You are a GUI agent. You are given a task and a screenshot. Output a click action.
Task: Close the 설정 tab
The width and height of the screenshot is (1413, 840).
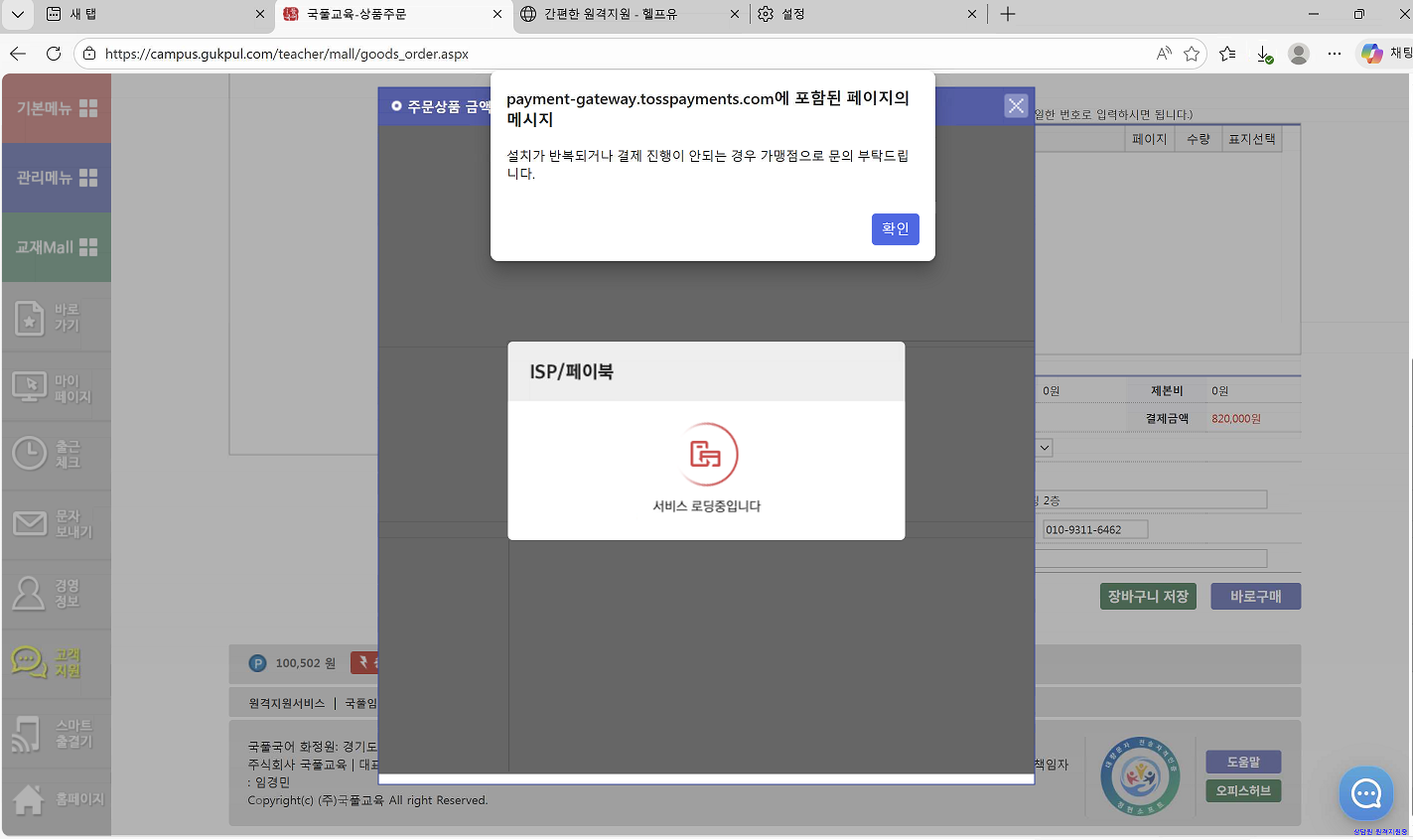[x=972, y=14]
